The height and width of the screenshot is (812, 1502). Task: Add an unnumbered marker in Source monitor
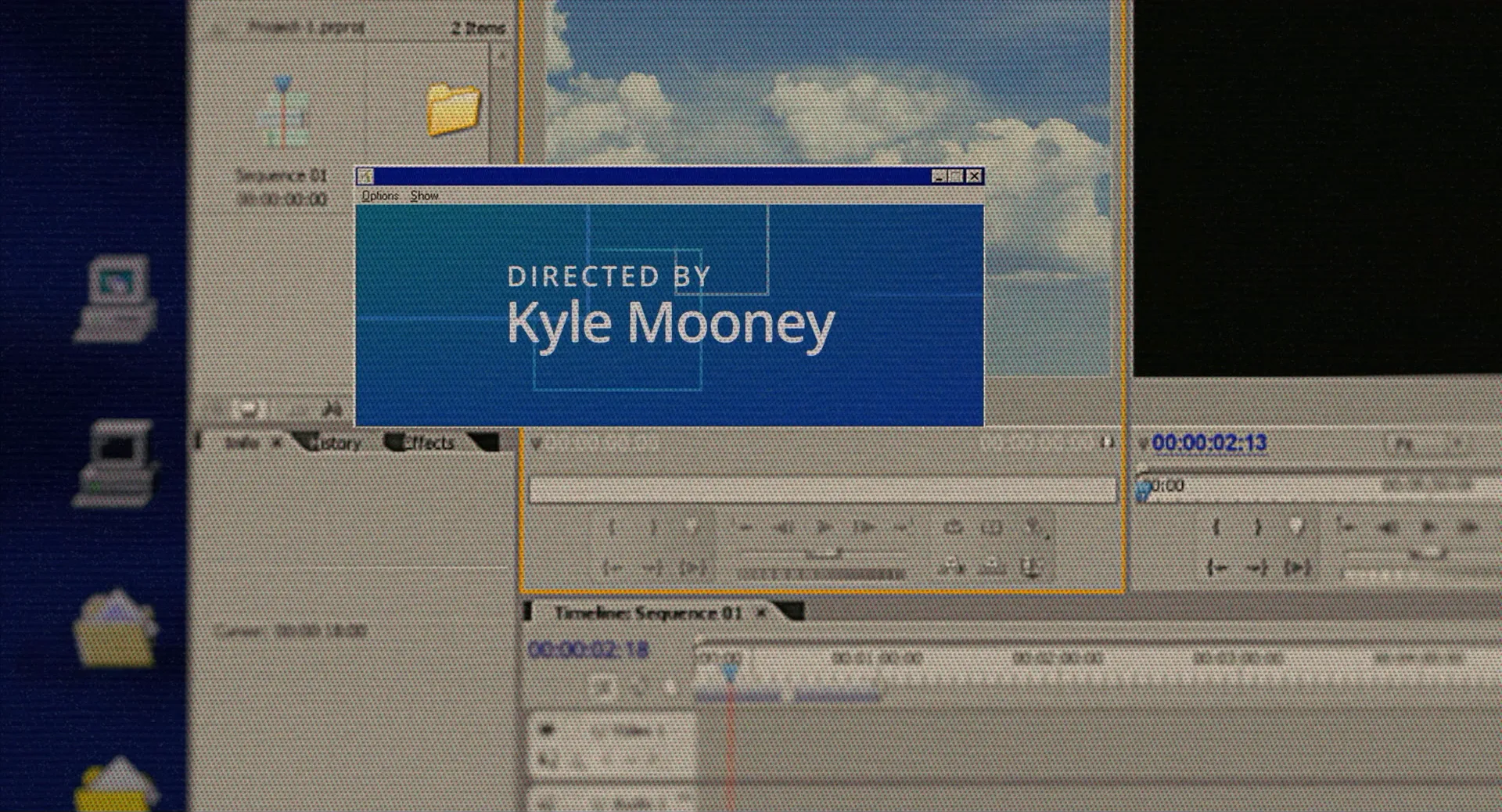click(691, 526)
